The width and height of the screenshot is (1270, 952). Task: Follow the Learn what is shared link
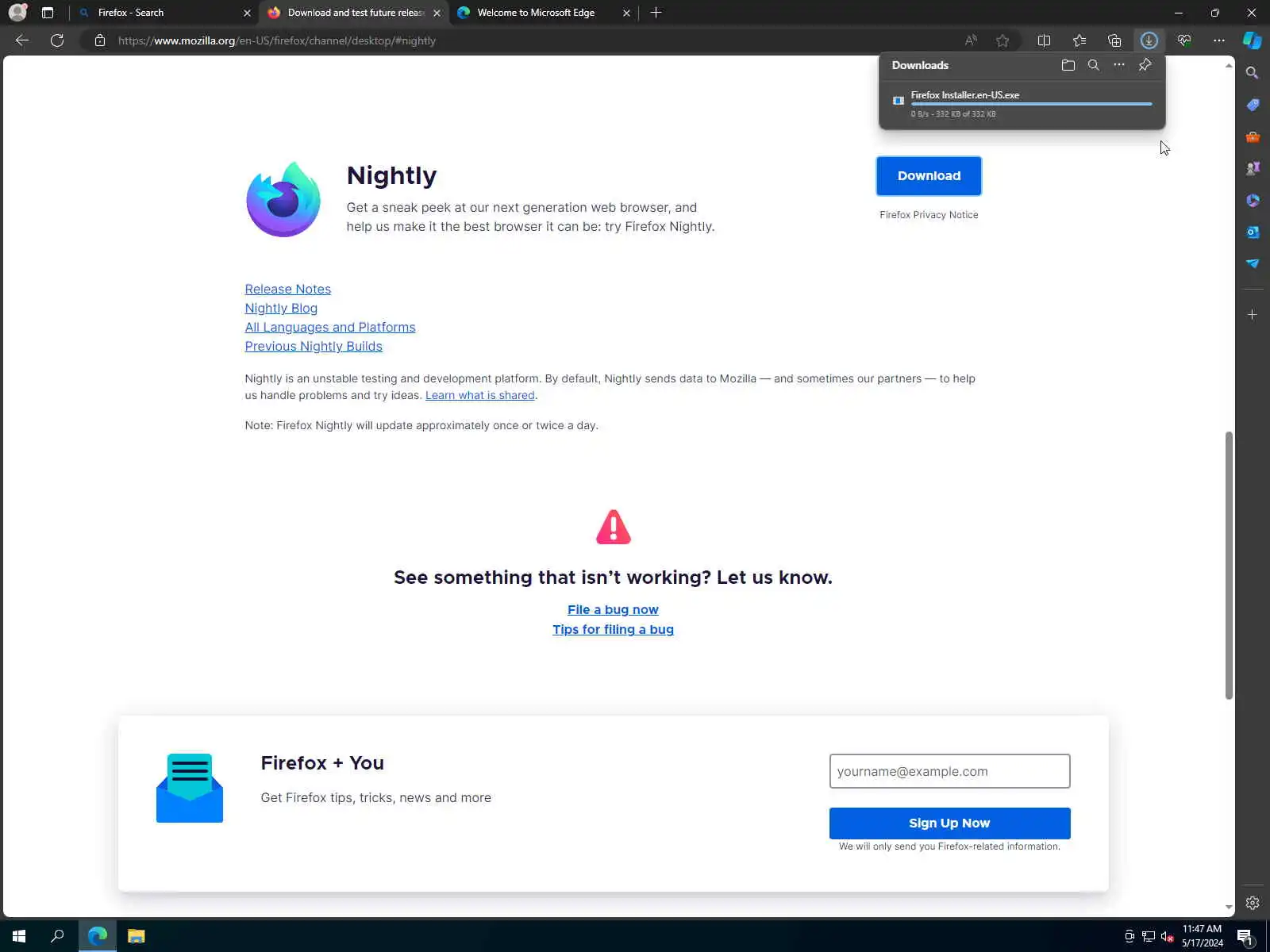[480, 395]
